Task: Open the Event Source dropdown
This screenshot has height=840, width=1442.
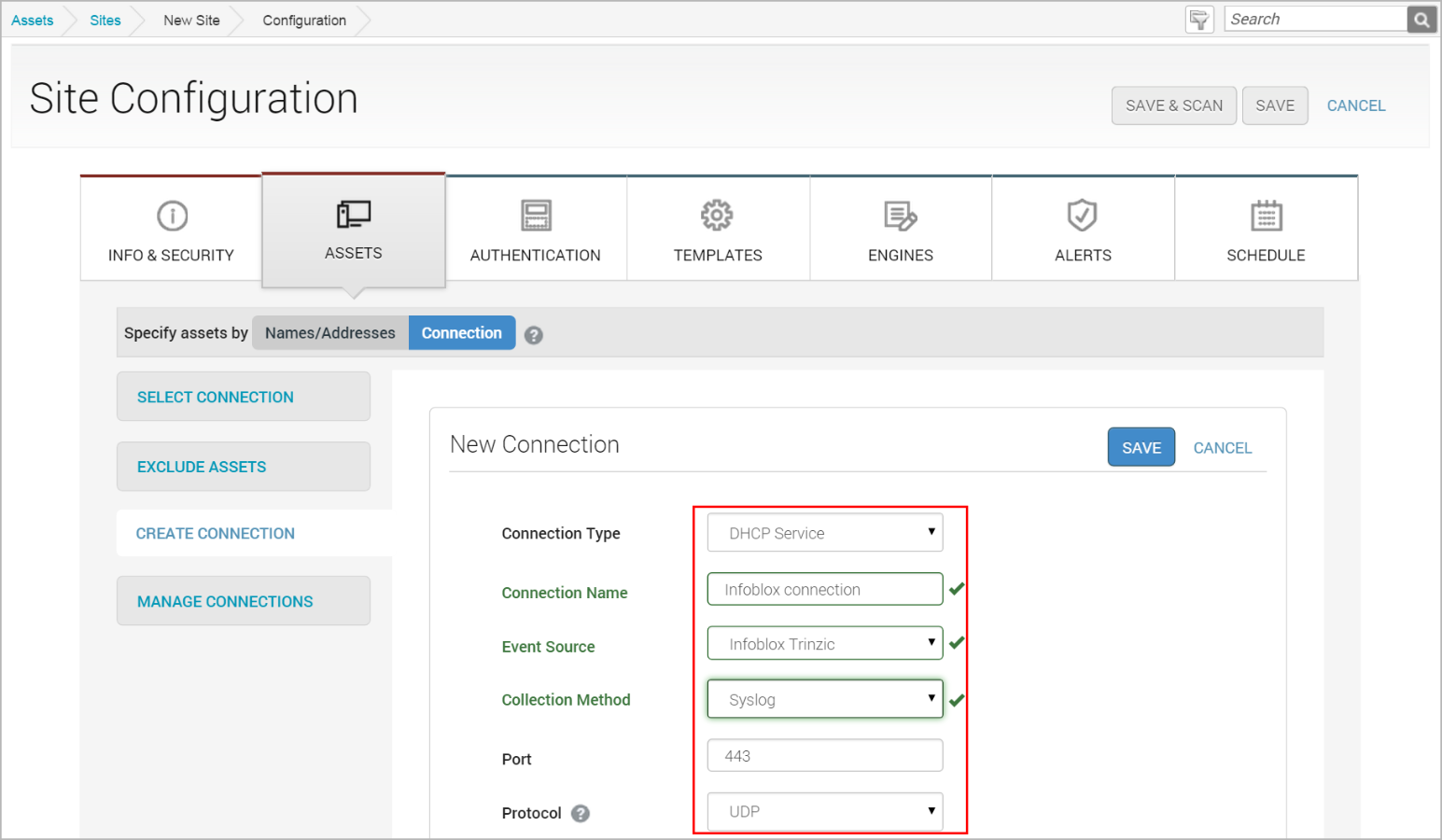Action: pos(825,643)
